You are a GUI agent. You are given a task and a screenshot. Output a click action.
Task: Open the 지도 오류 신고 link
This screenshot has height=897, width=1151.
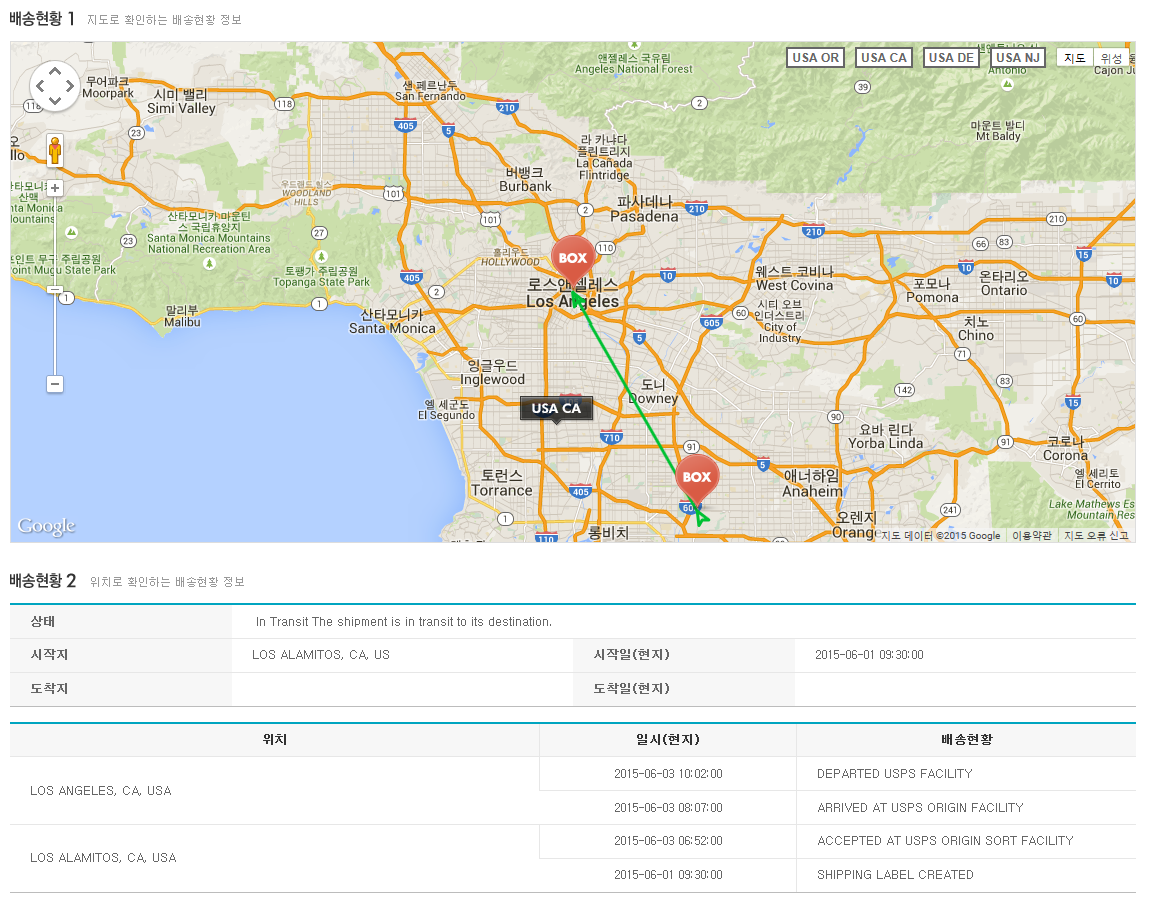point(1096,536)
